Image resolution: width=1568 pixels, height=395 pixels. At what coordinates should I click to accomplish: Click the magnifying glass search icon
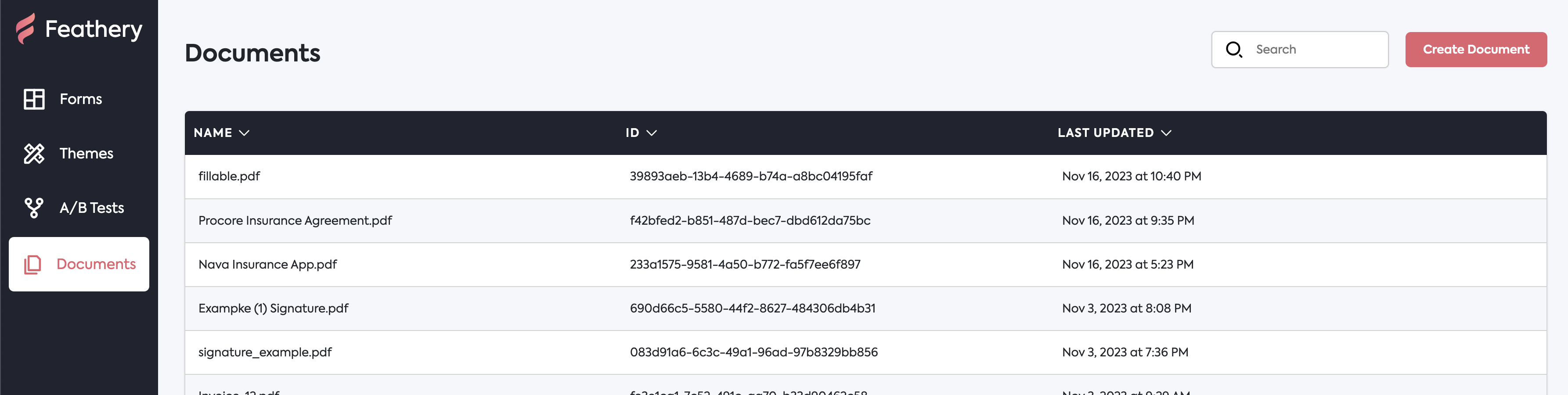coord(1233,49)
